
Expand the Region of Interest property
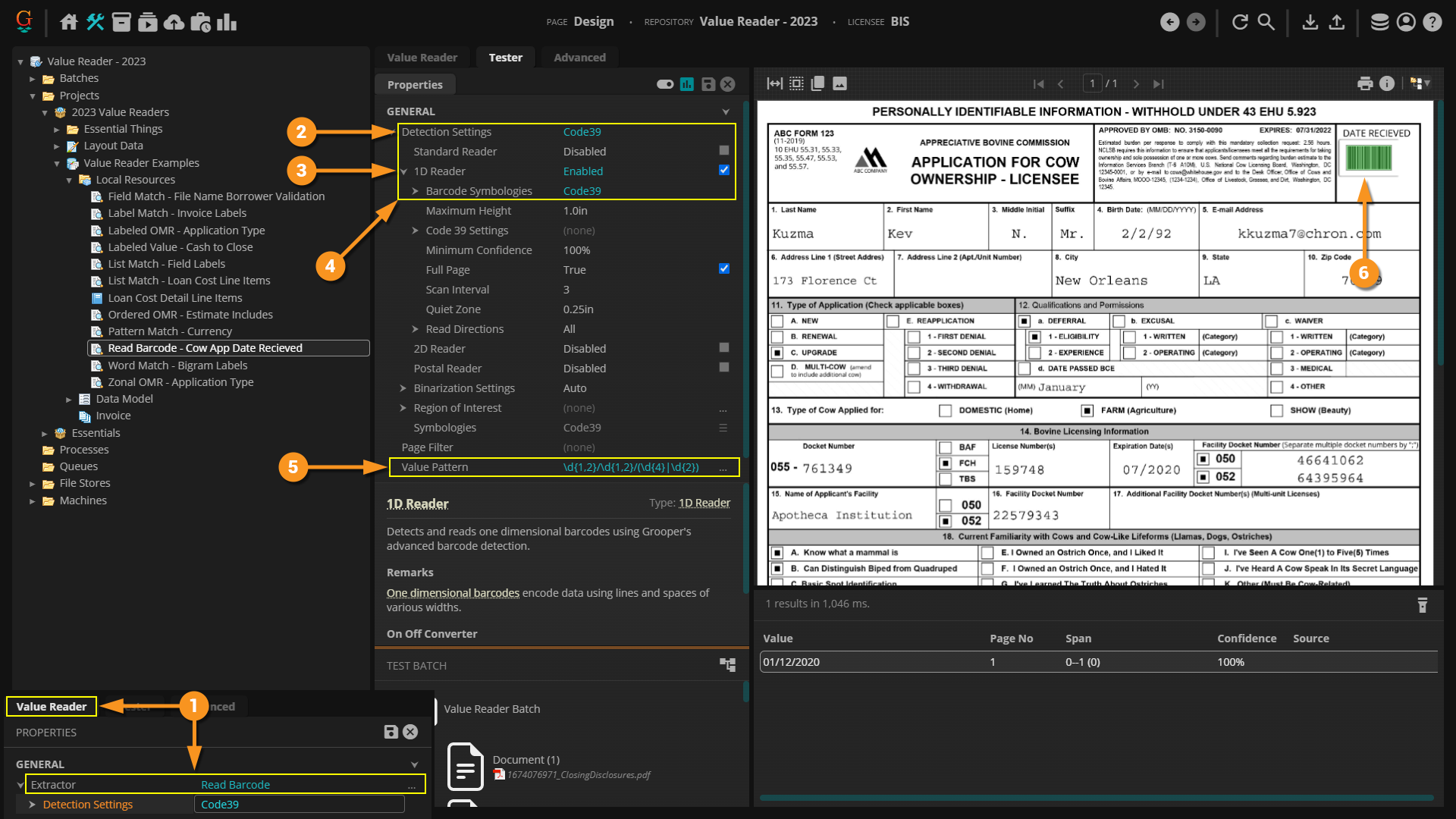click(x=403, y=408)
